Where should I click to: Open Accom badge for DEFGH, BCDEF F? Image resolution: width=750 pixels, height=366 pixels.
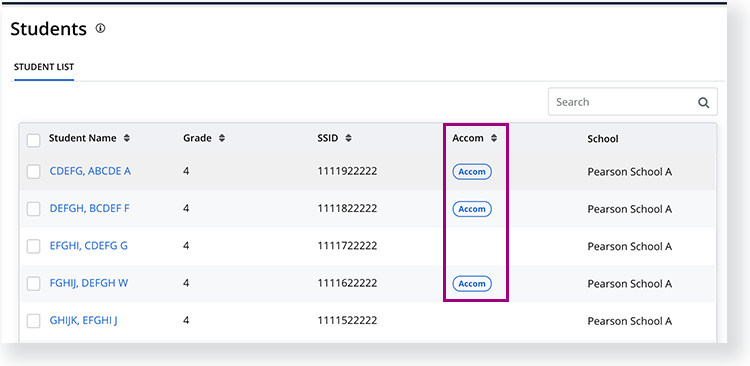(x=472, y=209)
